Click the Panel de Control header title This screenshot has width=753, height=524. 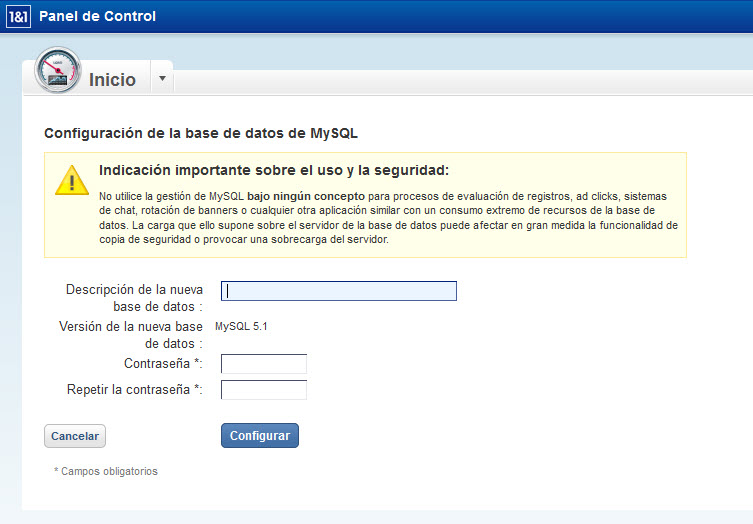[x=97, y=16]
